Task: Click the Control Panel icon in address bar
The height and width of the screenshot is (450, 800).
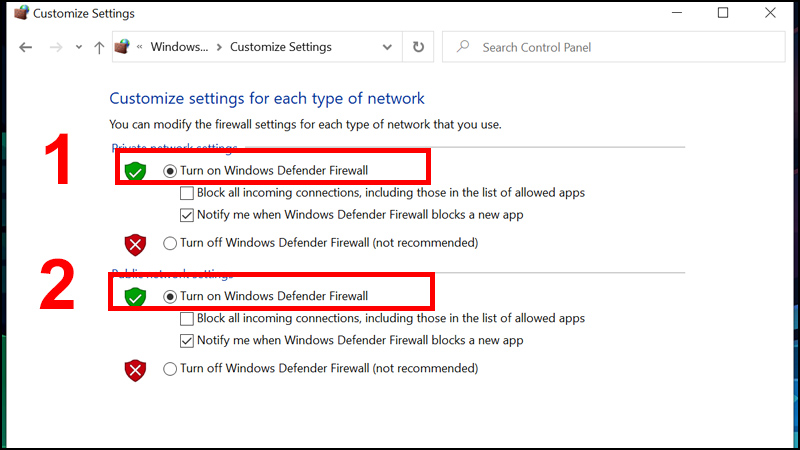Action: tap(124, 47)
